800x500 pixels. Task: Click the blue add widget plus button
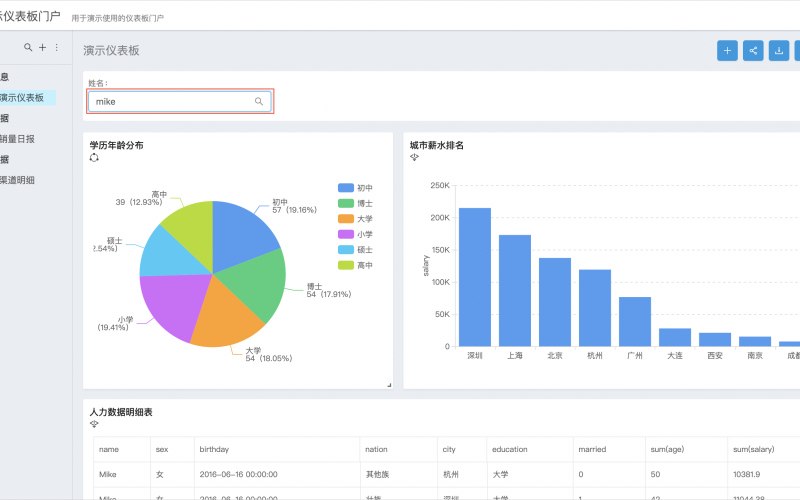click(x=727, y=51)
